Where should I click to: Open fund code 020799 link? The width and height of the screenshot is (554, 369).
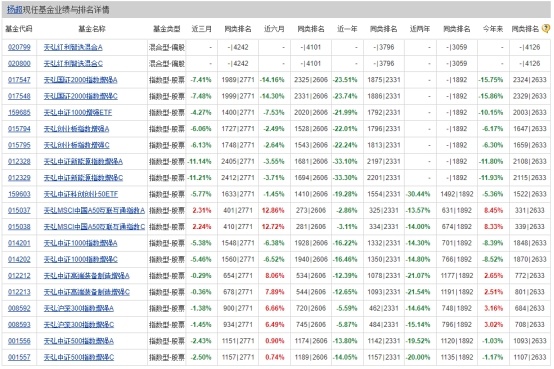click(19, 47)
